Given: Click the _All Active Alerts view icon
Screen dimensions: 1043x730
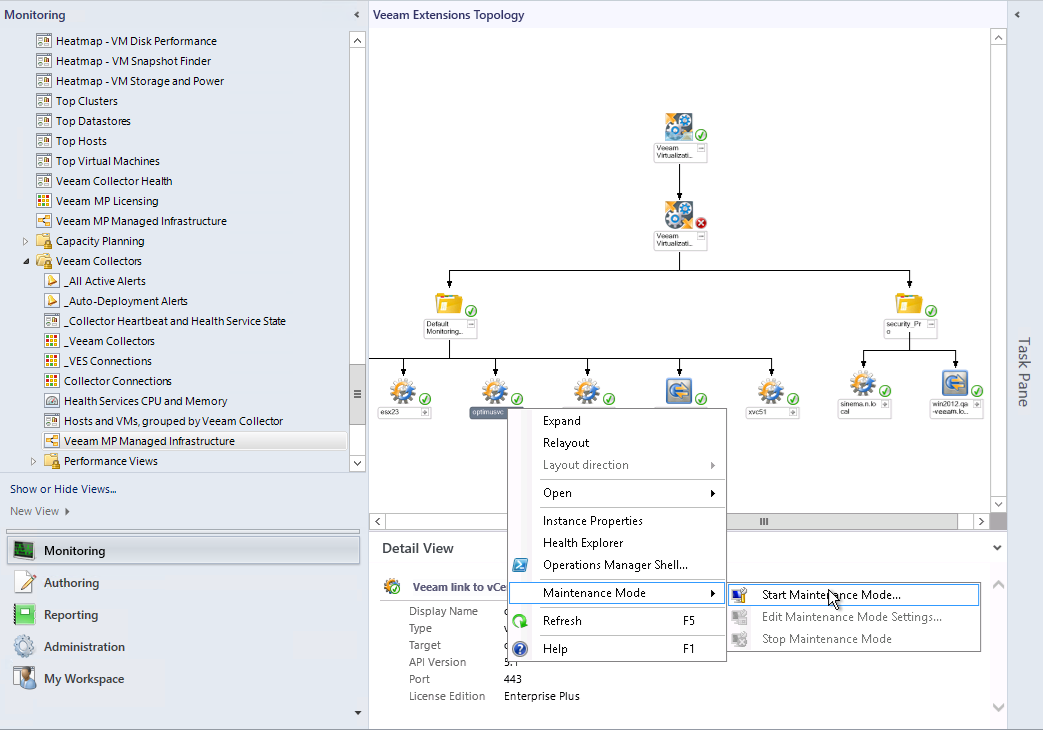Looking at the screenshot, I should [x=52, y=281].
